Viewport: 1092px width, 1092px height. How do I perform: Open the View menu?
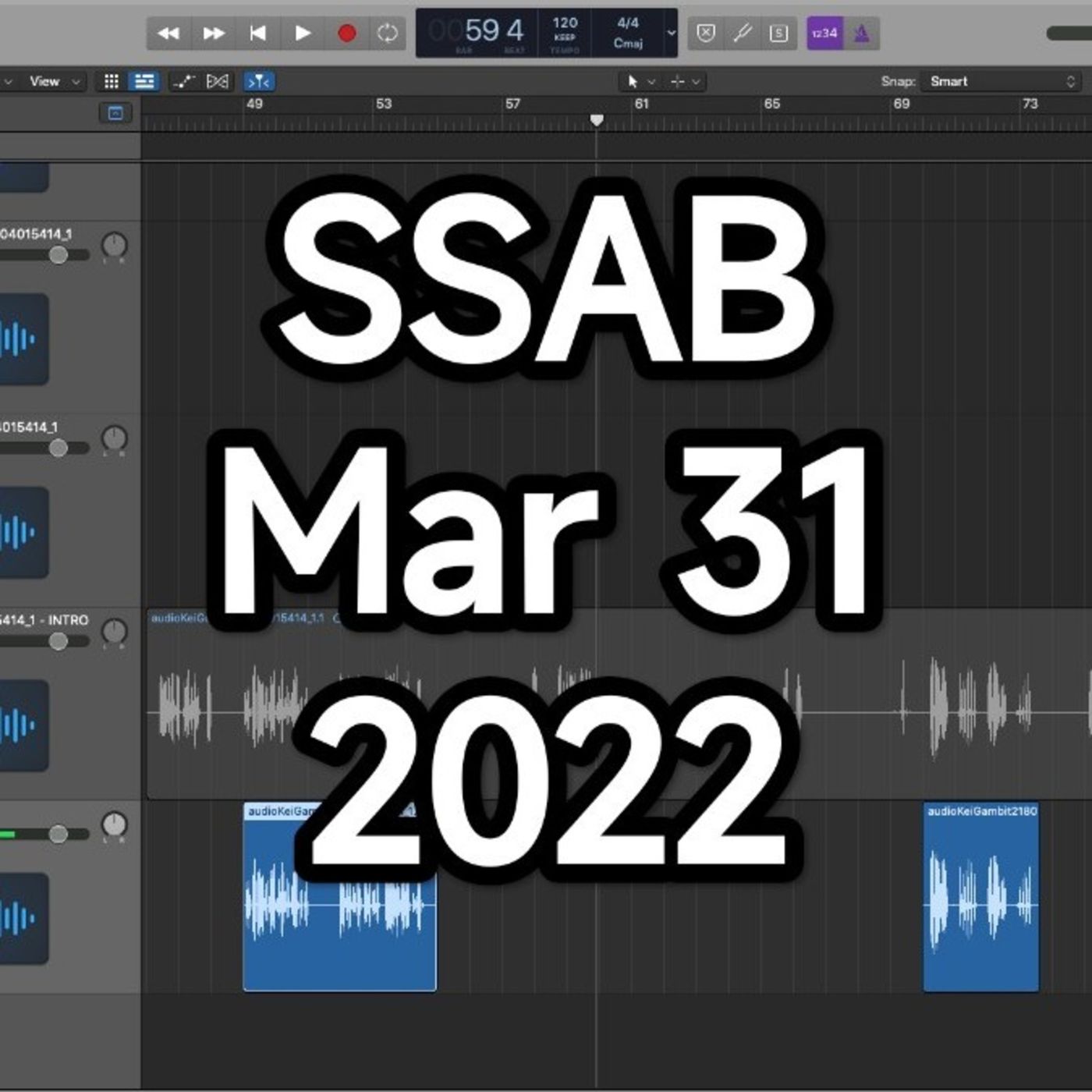[53, 81]
